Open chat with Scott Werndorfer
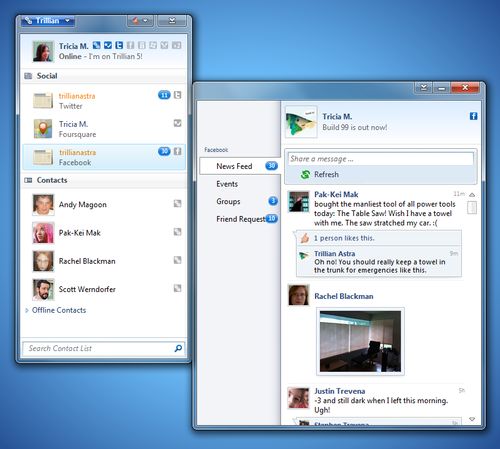Image resolution: width=500 pixels, height=449 pixels. [x=103, y=289]
